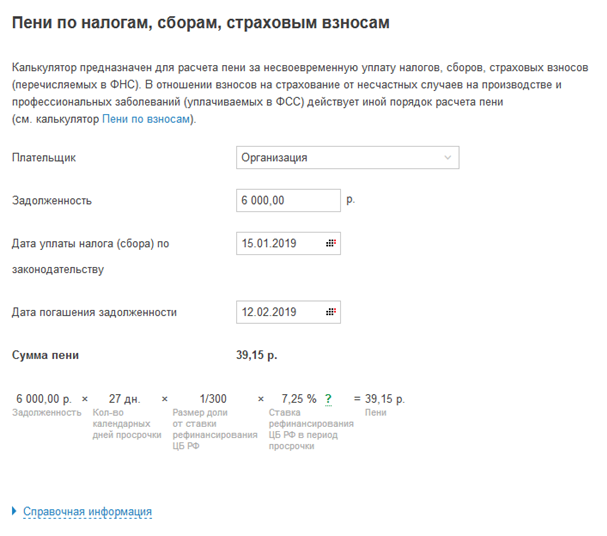
Task: Click the 6 000,00 р. value in formula
Action: click(44, 399)
